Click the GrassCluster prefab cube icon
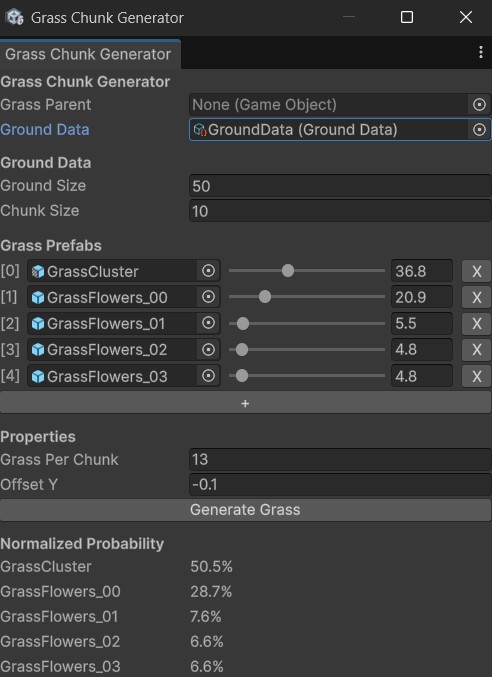Screen dimensions: 492x677 38,272
